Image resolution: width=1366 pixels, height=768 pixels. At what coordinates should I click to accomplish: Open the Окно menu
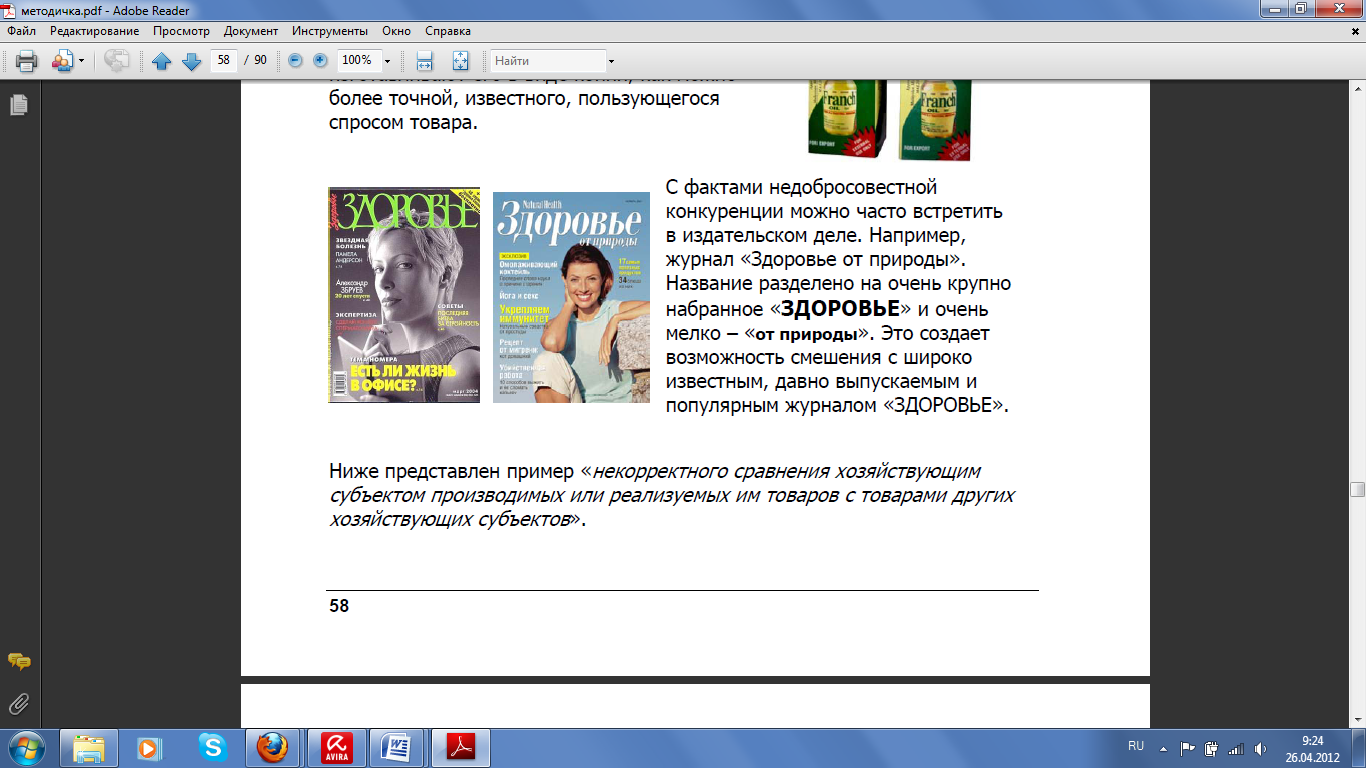click(x=397, y=31)
